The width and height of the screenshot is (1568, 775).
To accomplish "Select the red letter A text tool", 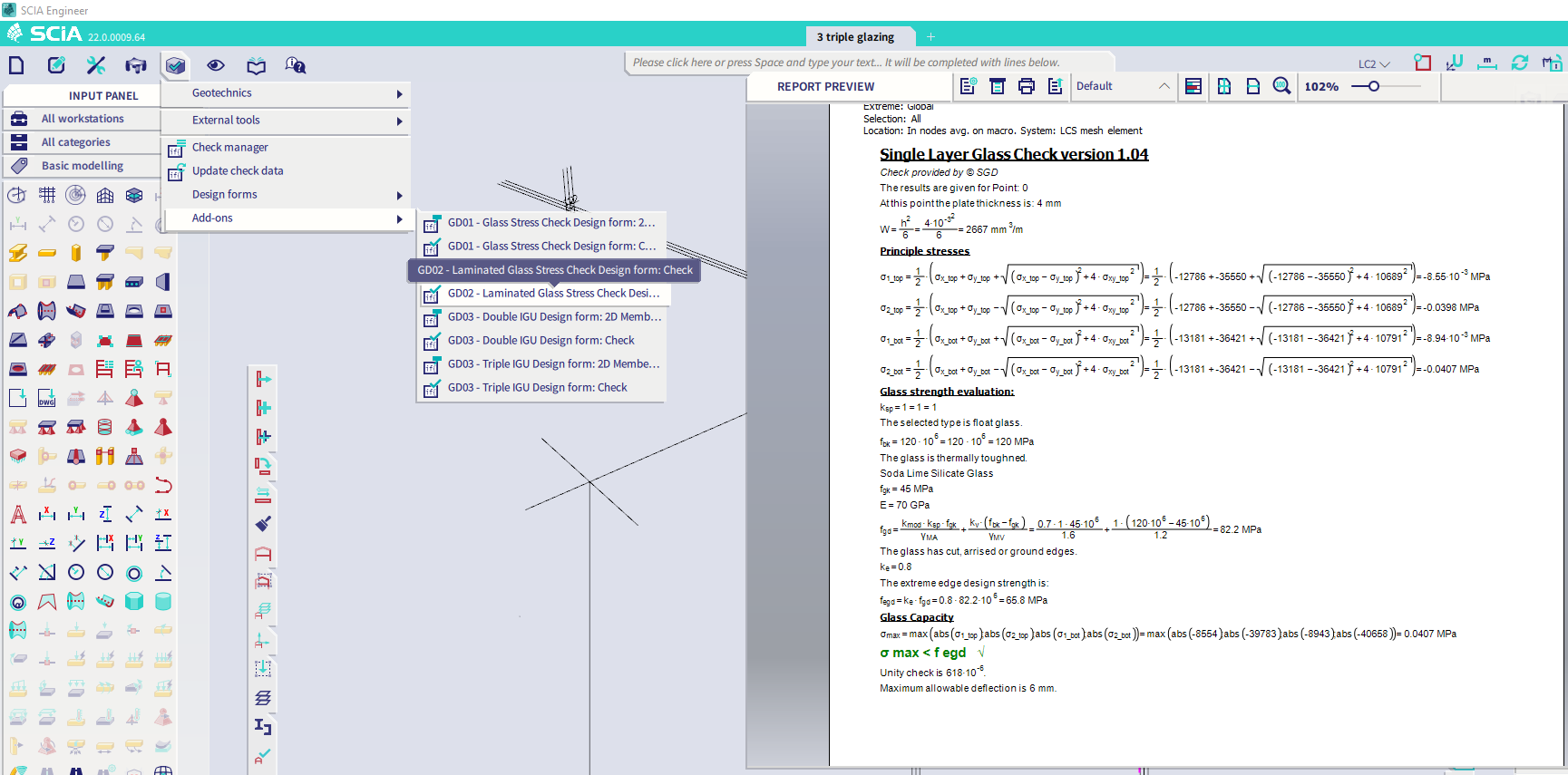I will coord(18,514).
